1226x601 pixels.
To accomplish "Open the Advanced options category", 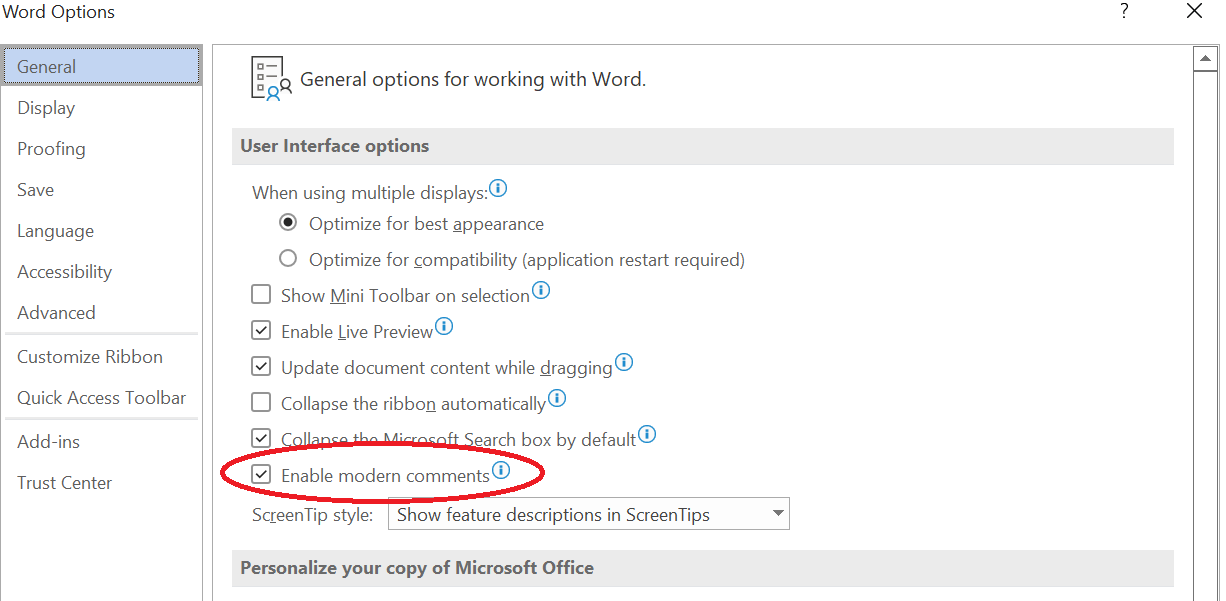I will point(101,313).
